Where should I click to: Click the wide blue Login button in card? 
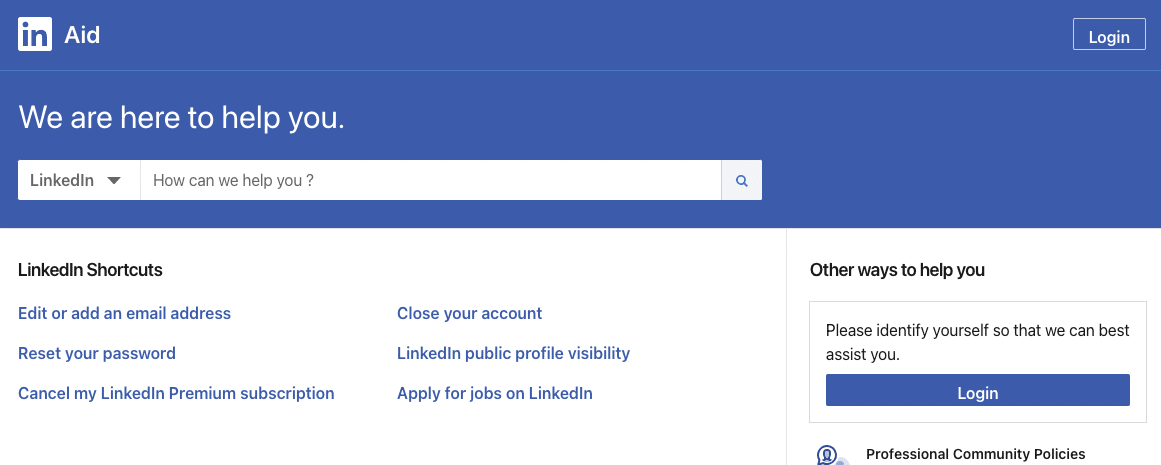coord(977,390)
